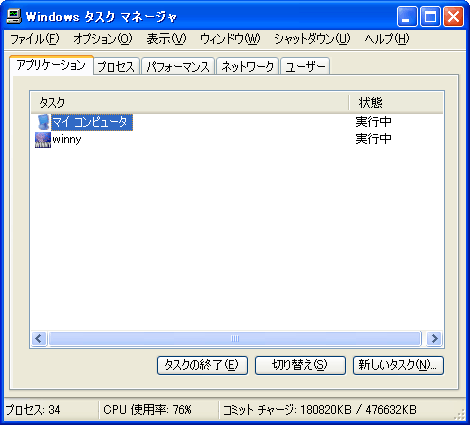Click the Task Manager title bar icon
Image resolution: width=470 pixels, height=425 pixels.
(14, 16)
